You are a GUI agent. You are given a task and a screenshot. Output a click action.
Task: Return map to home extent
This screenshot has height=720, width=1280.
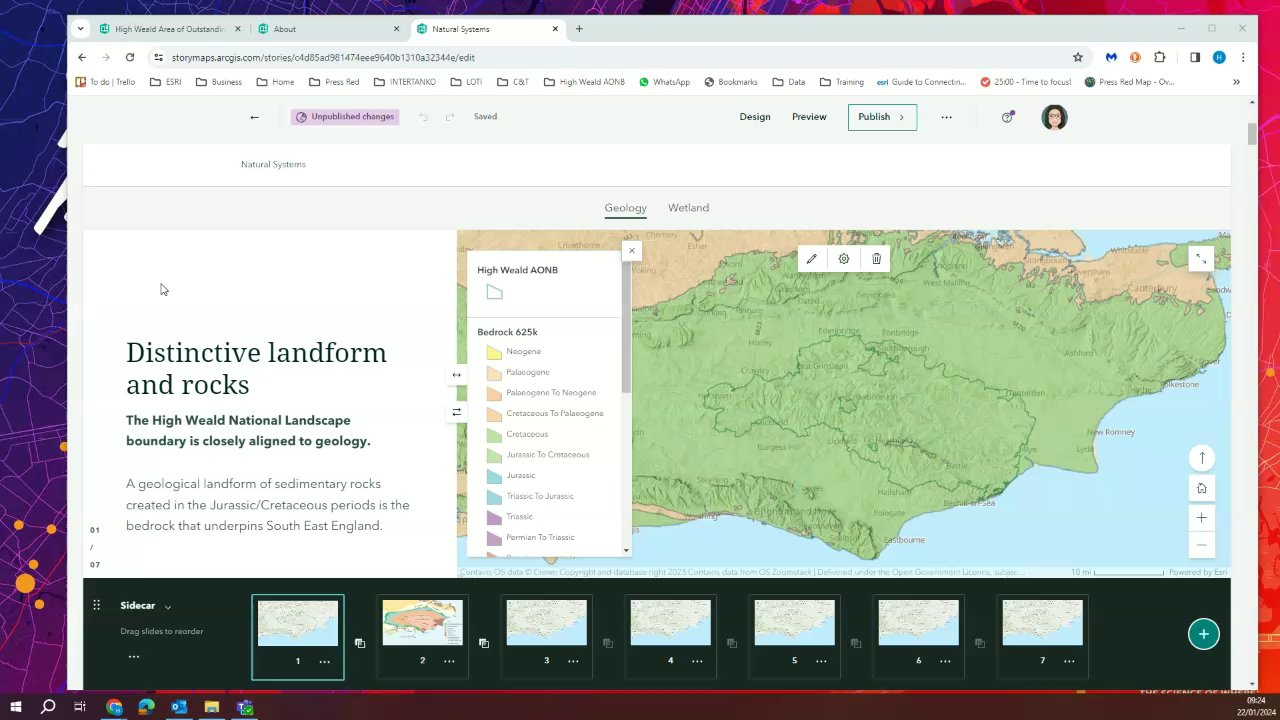1202,488
